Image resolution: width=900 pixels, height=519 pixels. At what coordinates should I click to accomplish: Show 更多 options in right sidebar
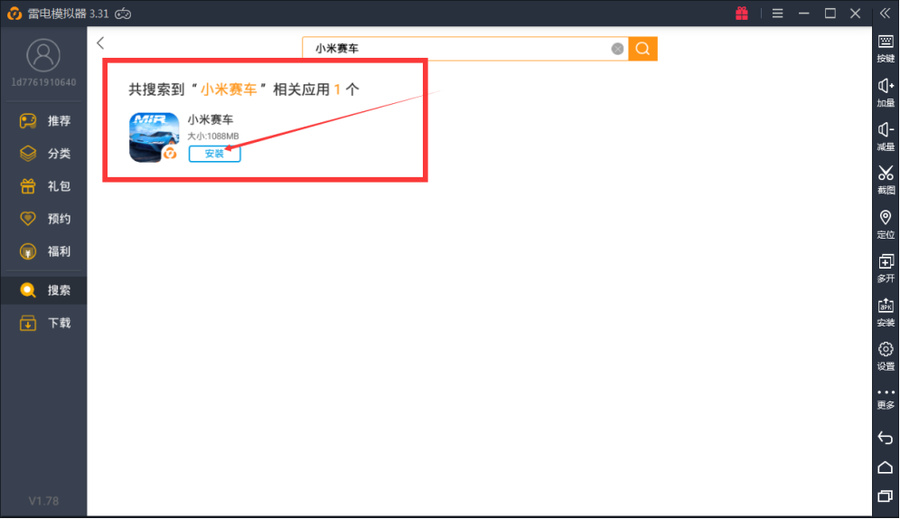click(885, 398)
